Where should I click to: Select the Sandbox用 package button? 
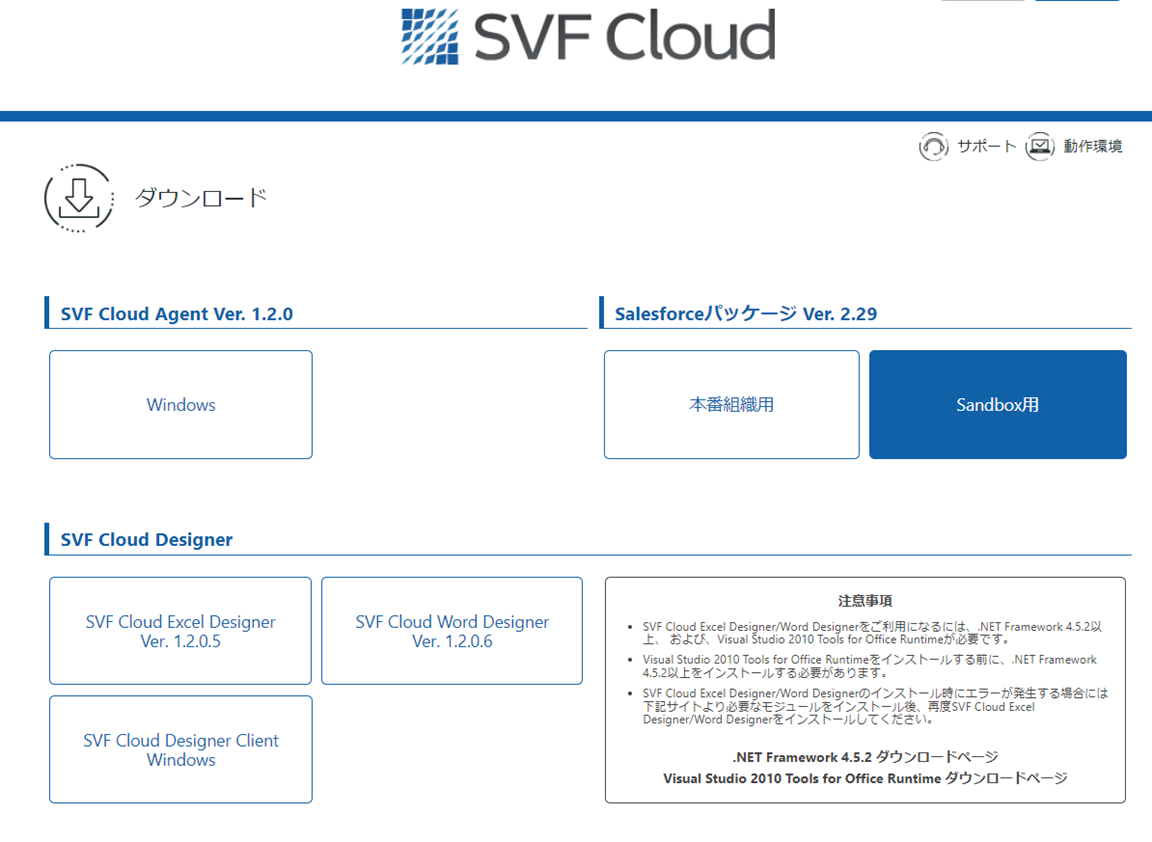998,405
